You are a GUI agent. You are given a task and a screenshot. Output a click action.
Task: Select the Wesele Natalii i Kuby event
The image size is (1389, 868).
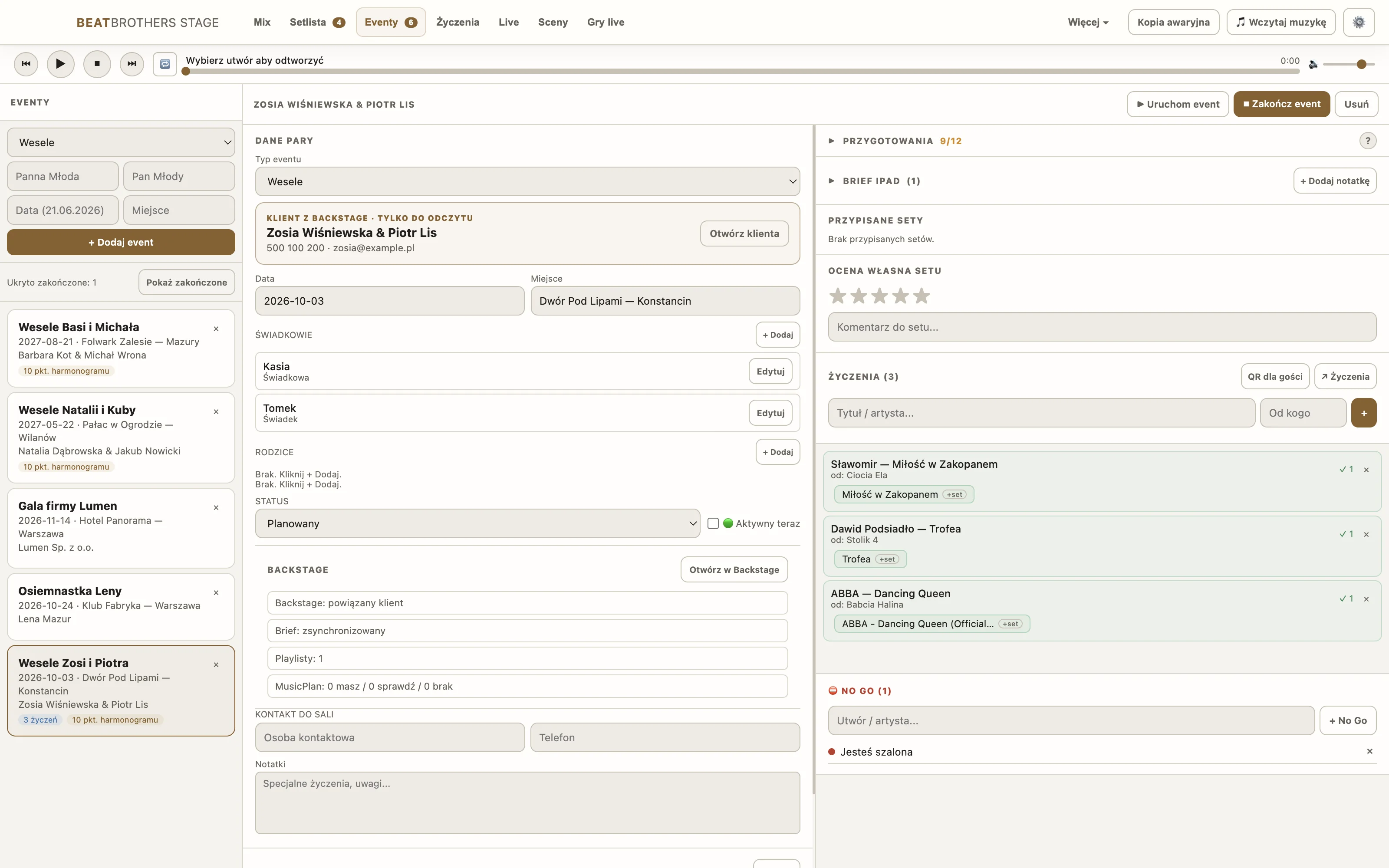[x=121, y=437]
